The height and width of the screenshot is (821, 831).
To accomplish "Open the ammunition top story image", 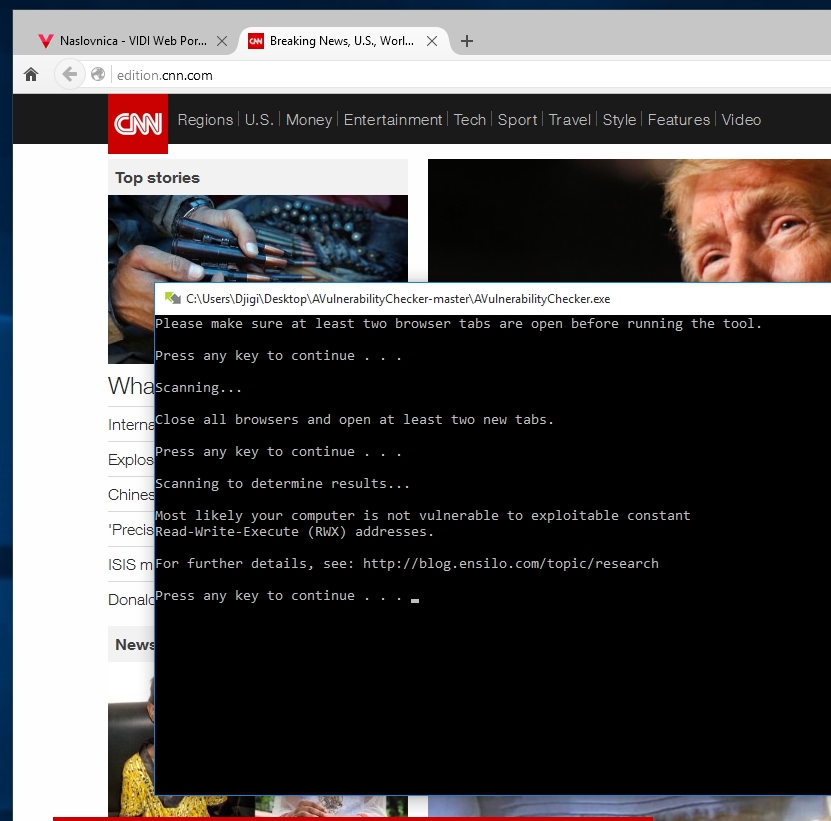I will 258,239.
